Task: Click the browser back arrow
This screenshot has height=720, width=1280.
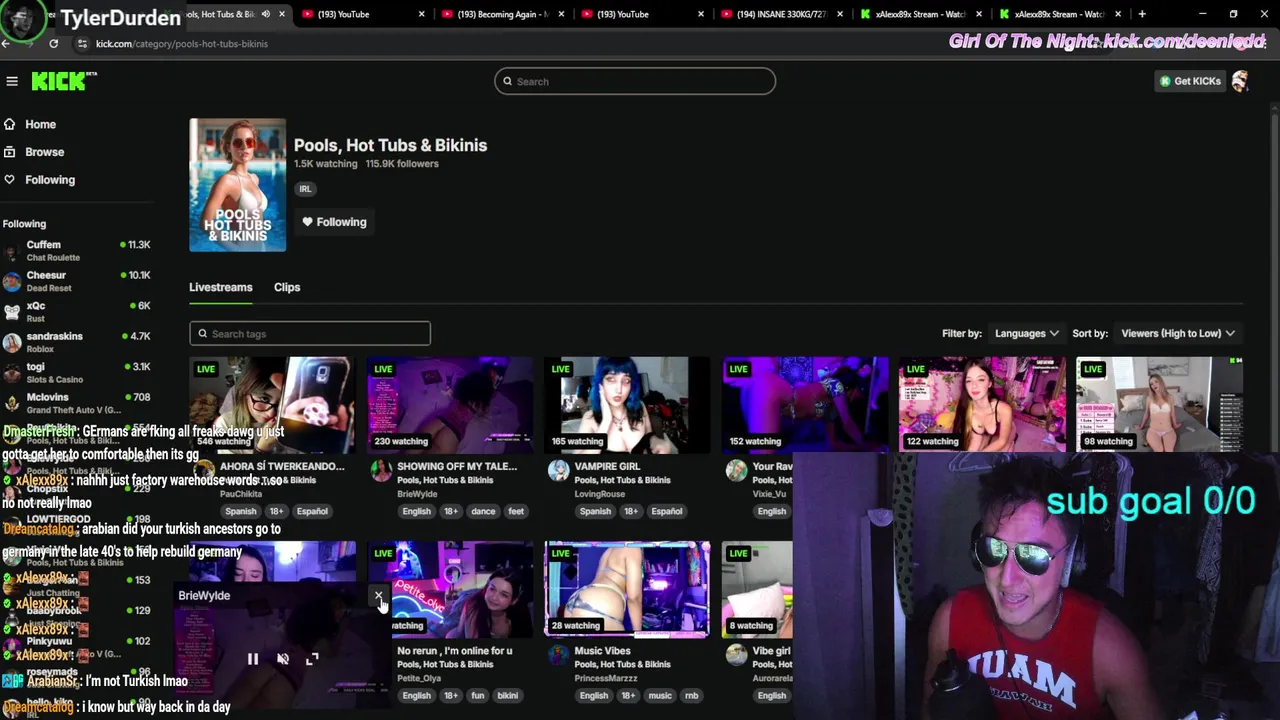Action: pos(6,44)
